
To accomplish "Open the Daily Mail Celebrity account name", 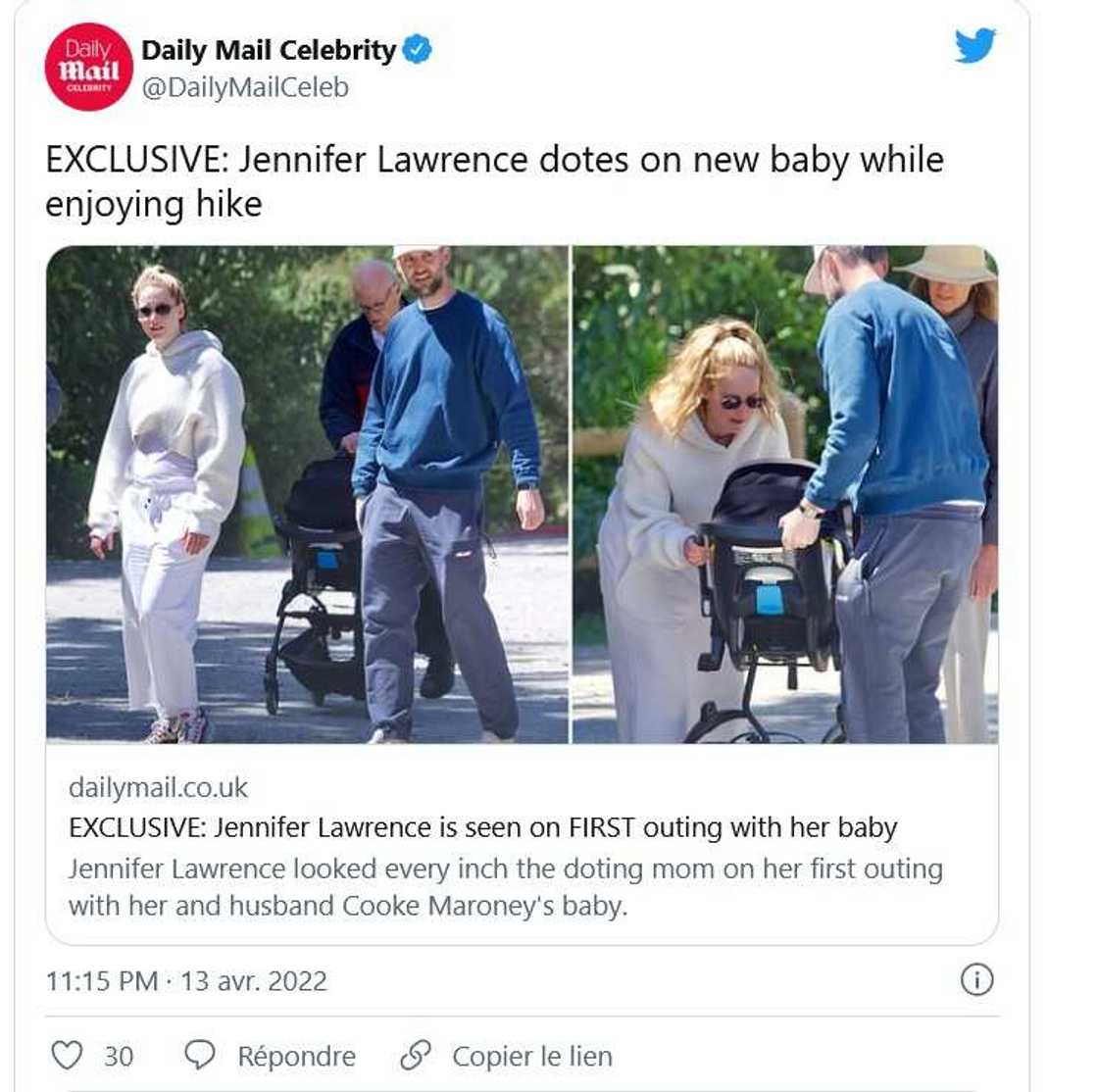I will [269, 50].
